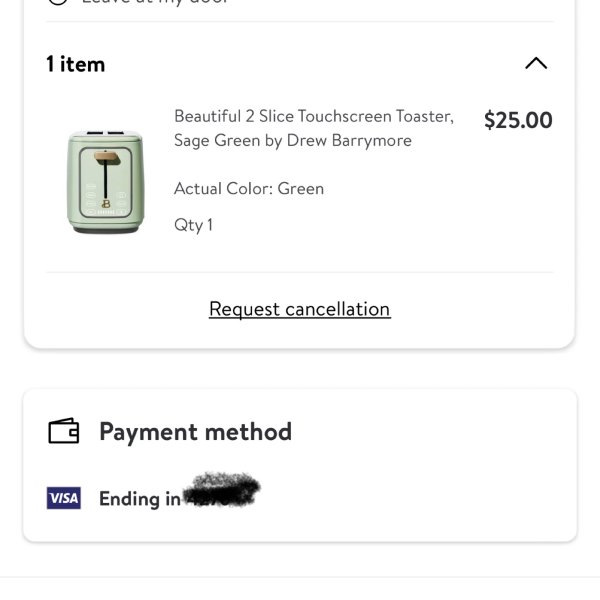Select the Payment method heading
600x600 pixels.
[x=196, y=432]
